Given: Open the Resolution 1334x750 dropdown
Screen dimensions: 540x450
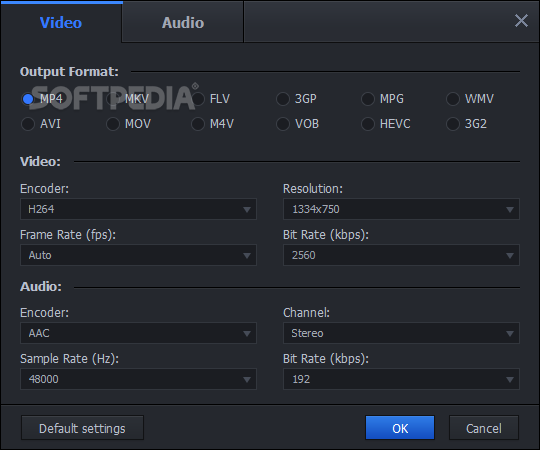Looking at the screenshot, I should pyautogui.click(x=401, y=209).
